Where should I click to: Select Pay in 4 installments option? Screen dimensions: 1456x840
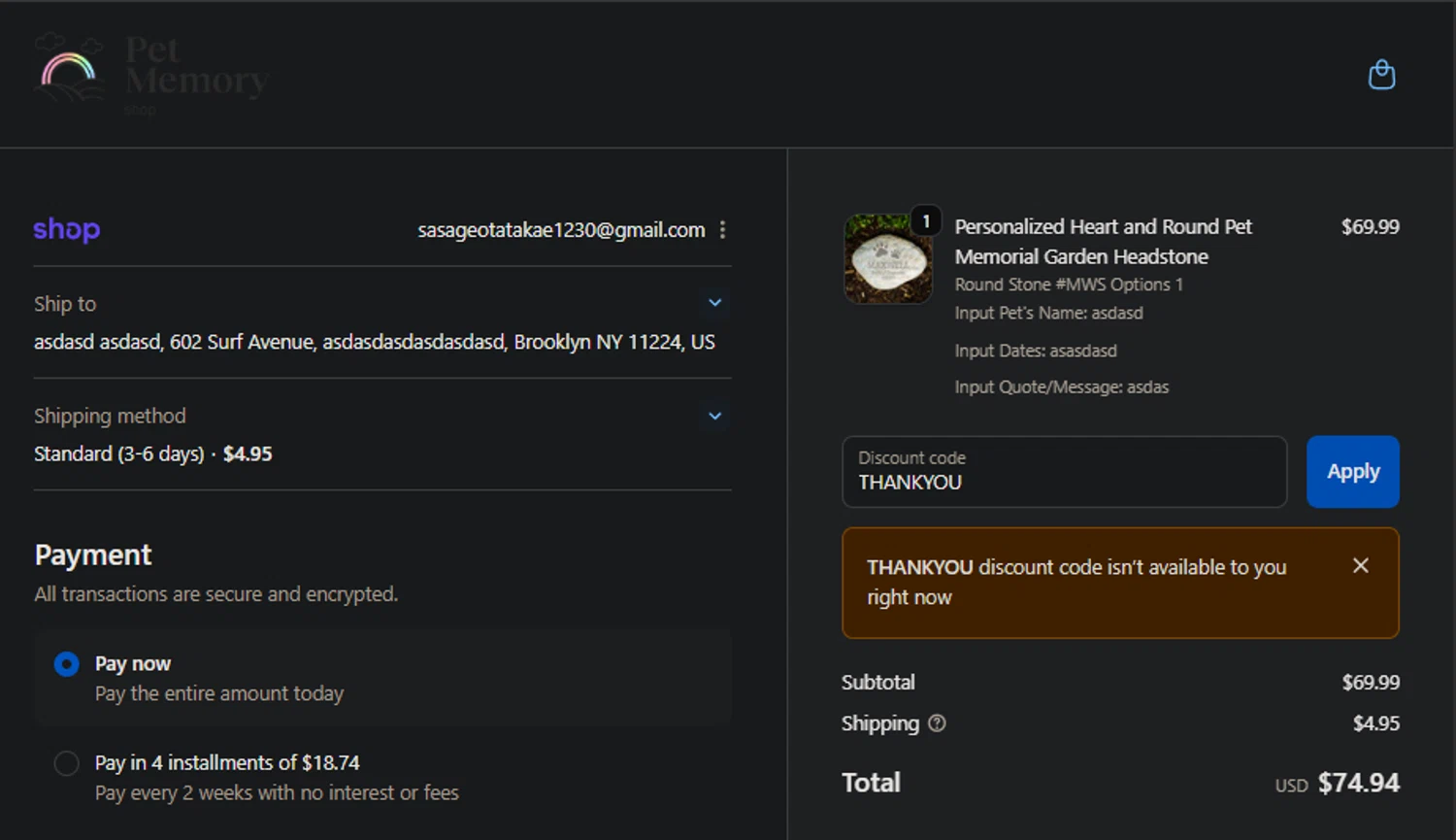point(67,763)
